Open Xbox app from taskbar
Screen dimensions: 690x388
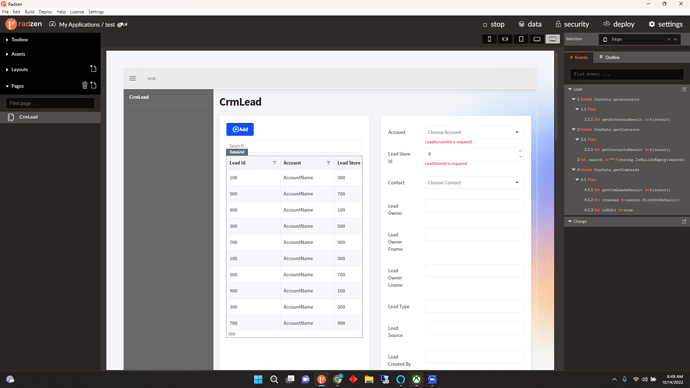click(416, 379)
